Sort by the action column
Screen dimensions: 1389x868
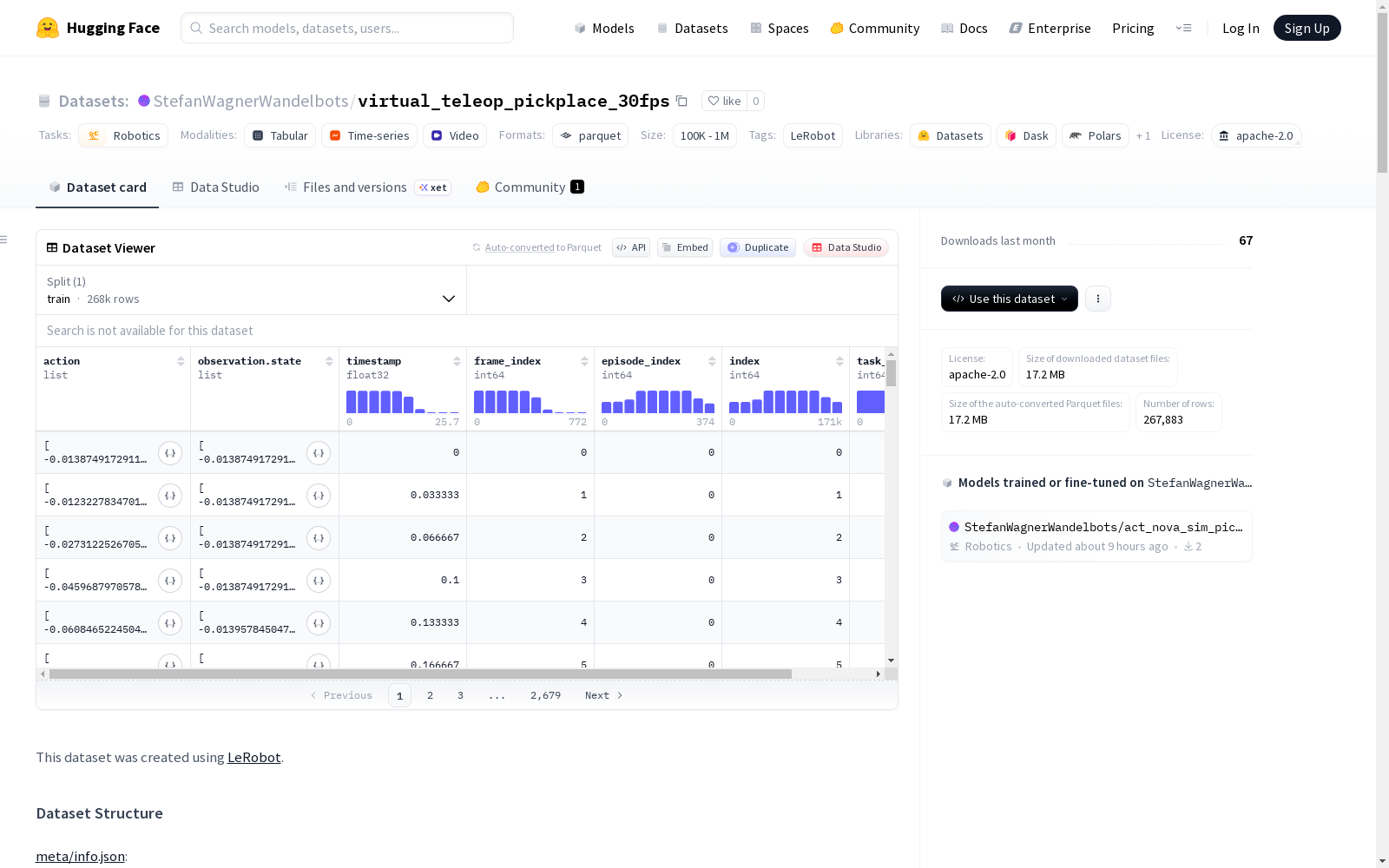(x=181, y=361)
